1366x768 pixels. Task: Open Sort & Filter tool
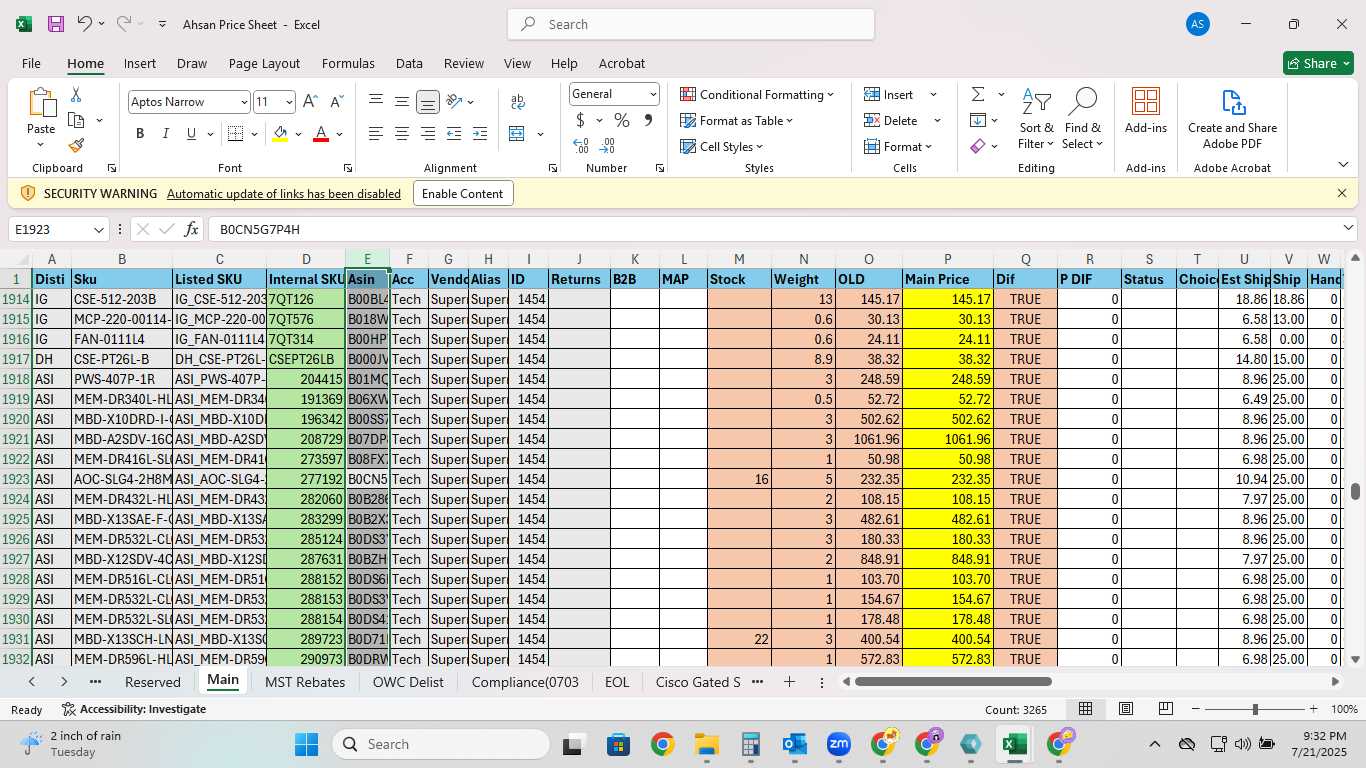1036,119
